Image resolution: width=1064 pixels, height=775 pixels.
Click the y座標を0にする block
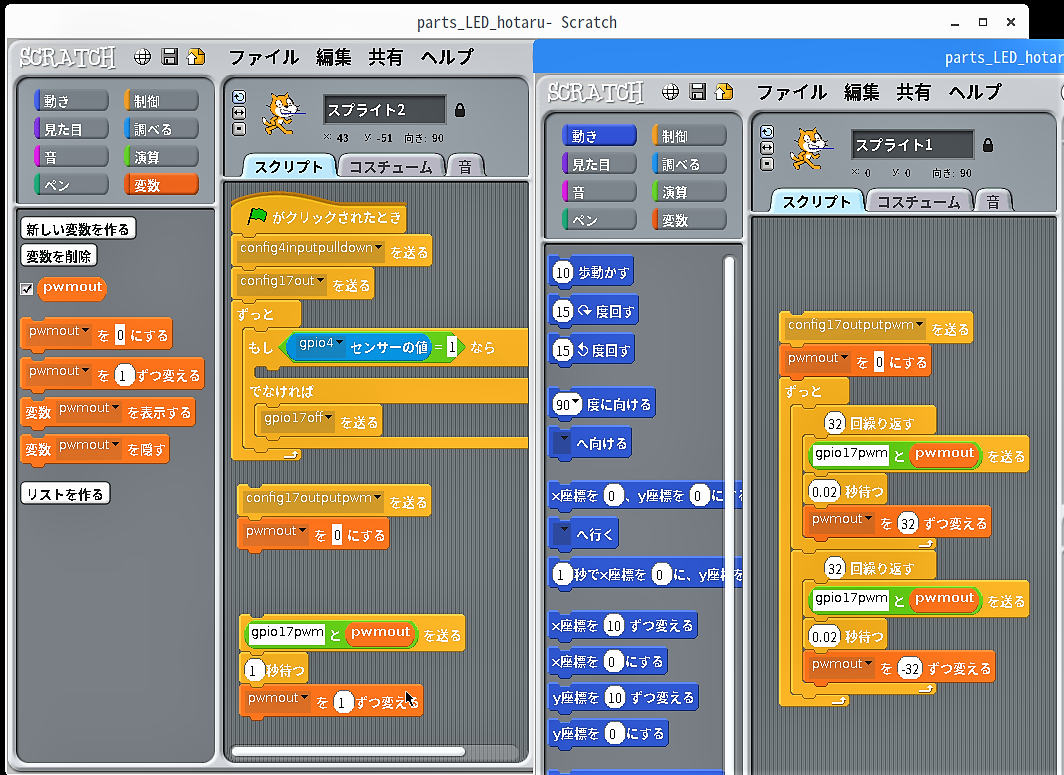pyautogui.click(x=609, y=734)
